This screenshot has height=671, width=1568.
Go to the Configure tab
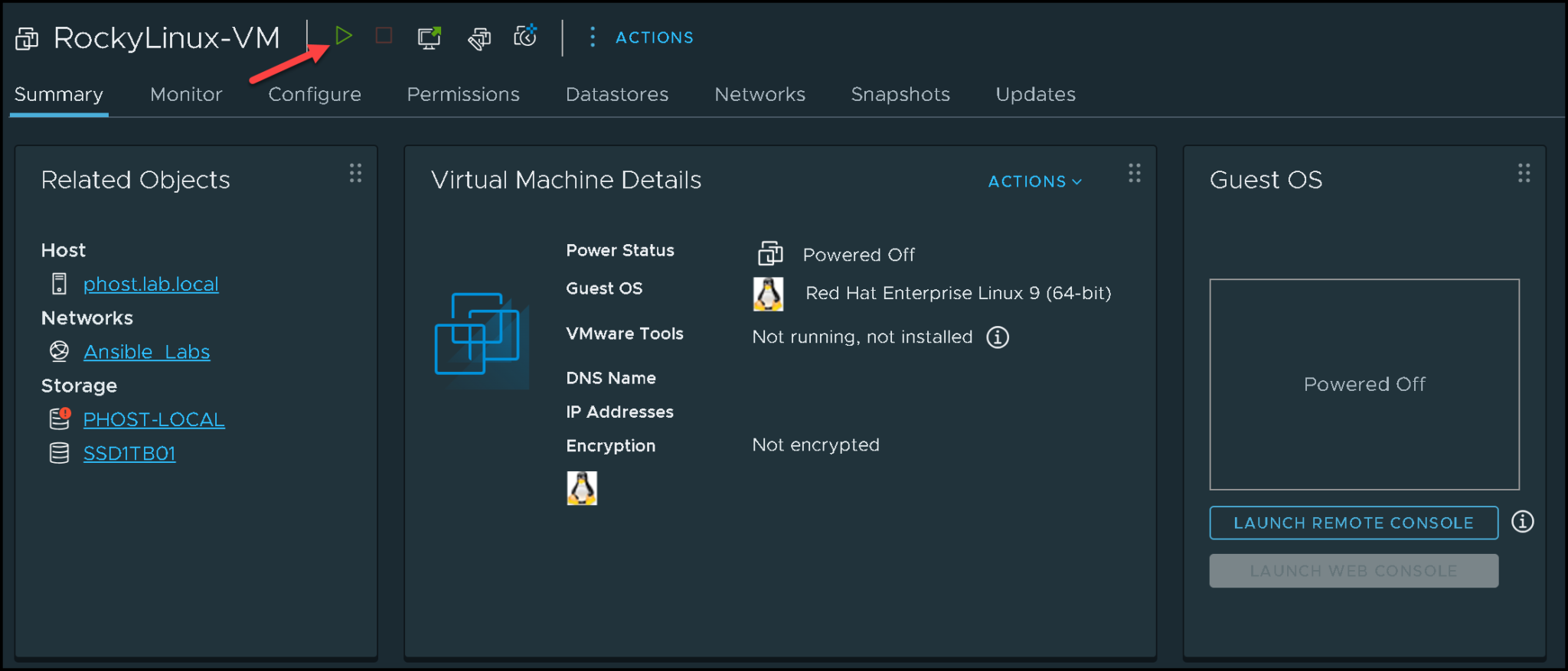point(314,94)
